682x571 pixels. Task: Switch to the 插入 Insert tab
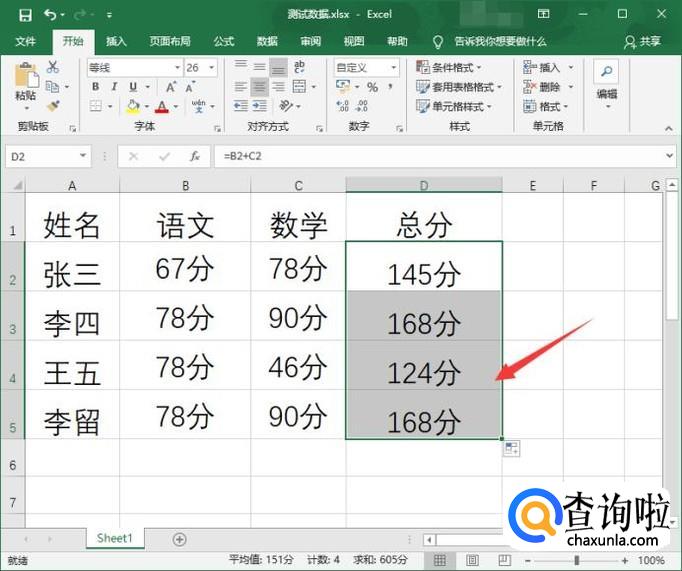tap(116, 41)
